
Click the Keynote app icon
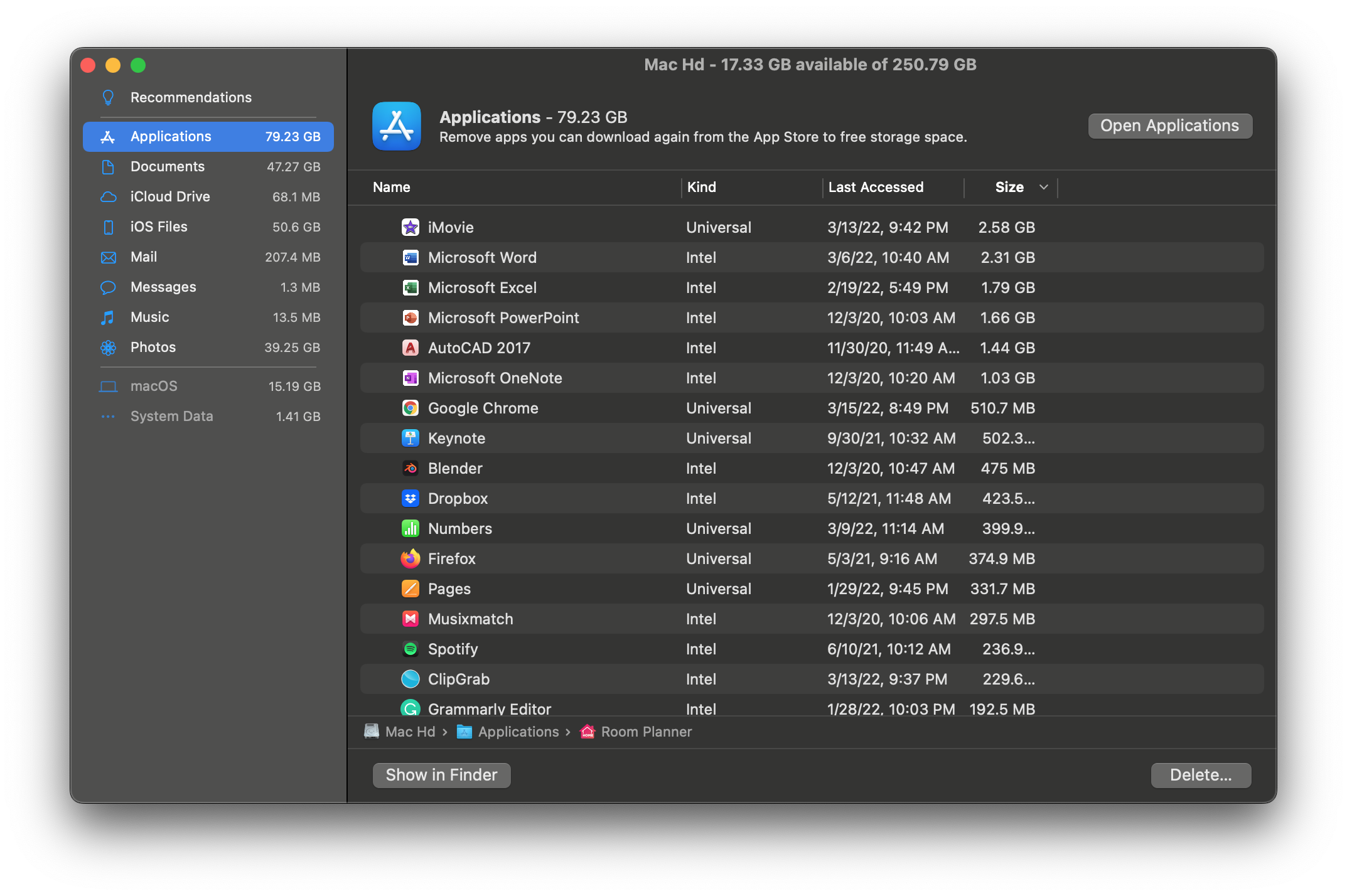(410, 438)
